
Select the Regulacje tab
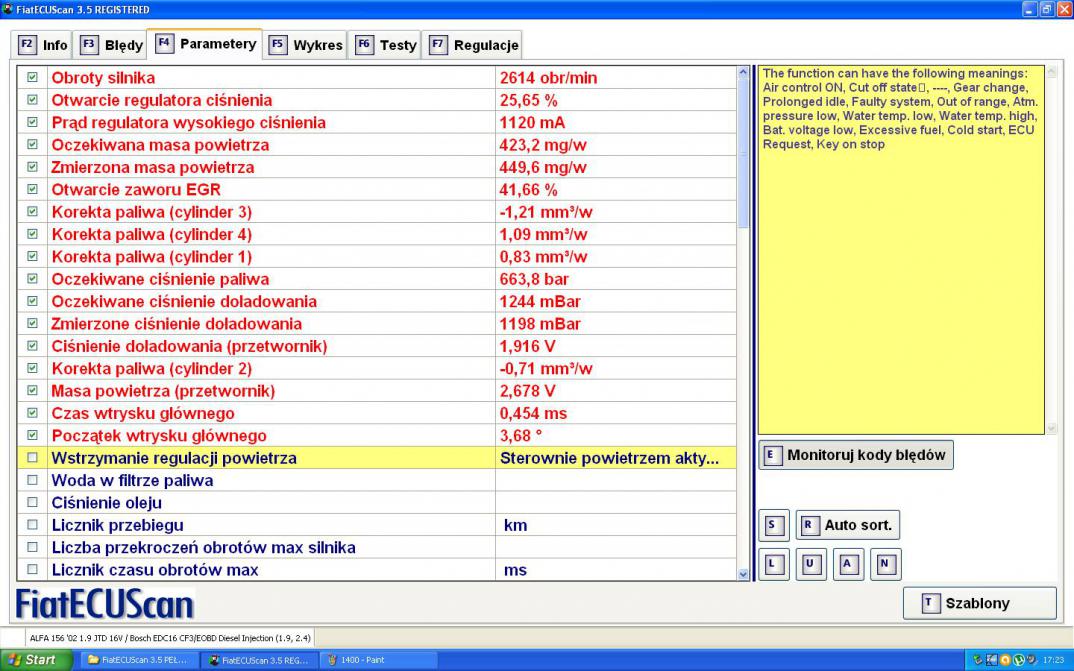[473, 45]
